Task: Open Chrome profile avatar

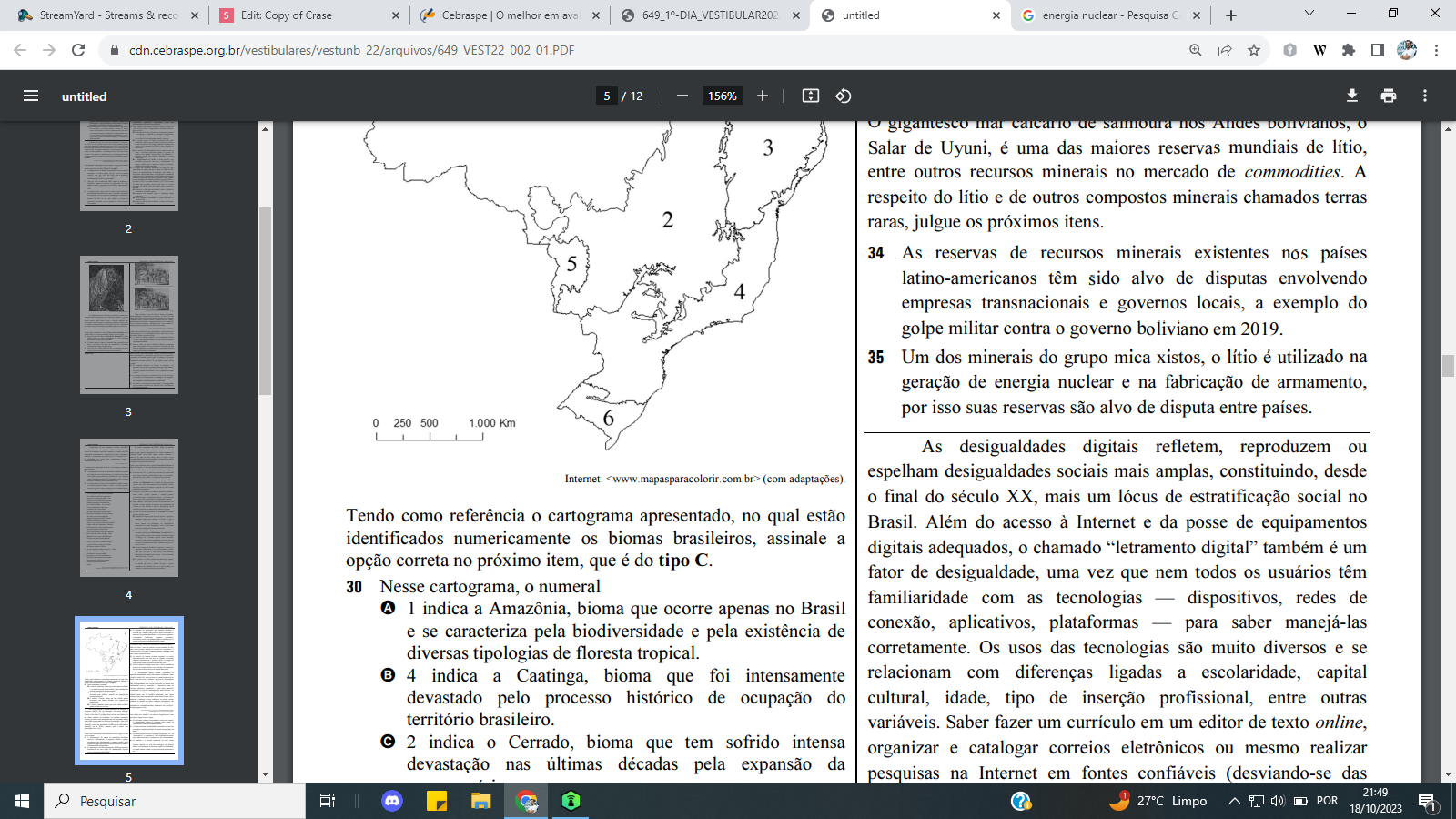Action: coord(1407,50)
